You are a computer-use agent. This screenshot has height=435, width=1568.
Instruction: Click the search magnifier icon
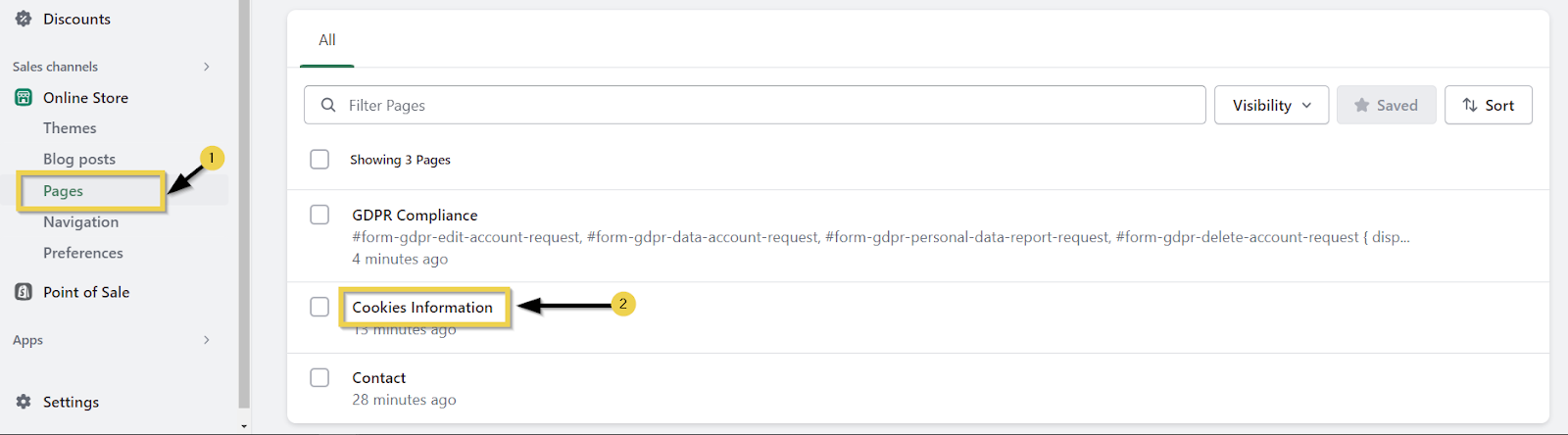coord(328,105)
